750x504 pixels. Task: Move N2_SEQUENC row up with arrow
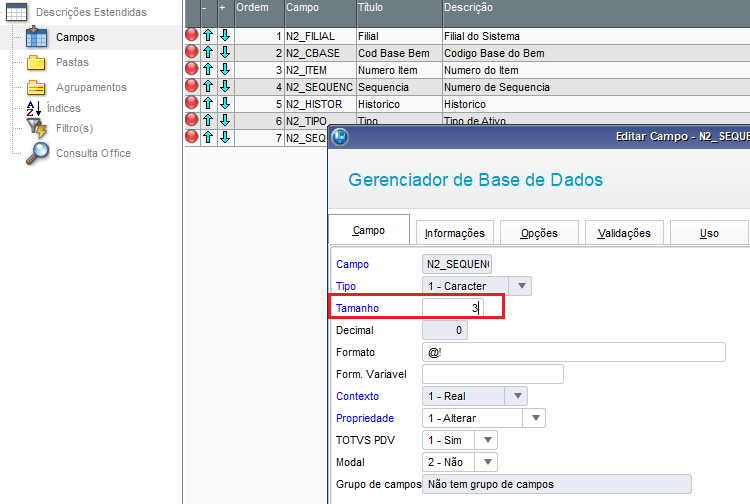[x=208, y=86]
